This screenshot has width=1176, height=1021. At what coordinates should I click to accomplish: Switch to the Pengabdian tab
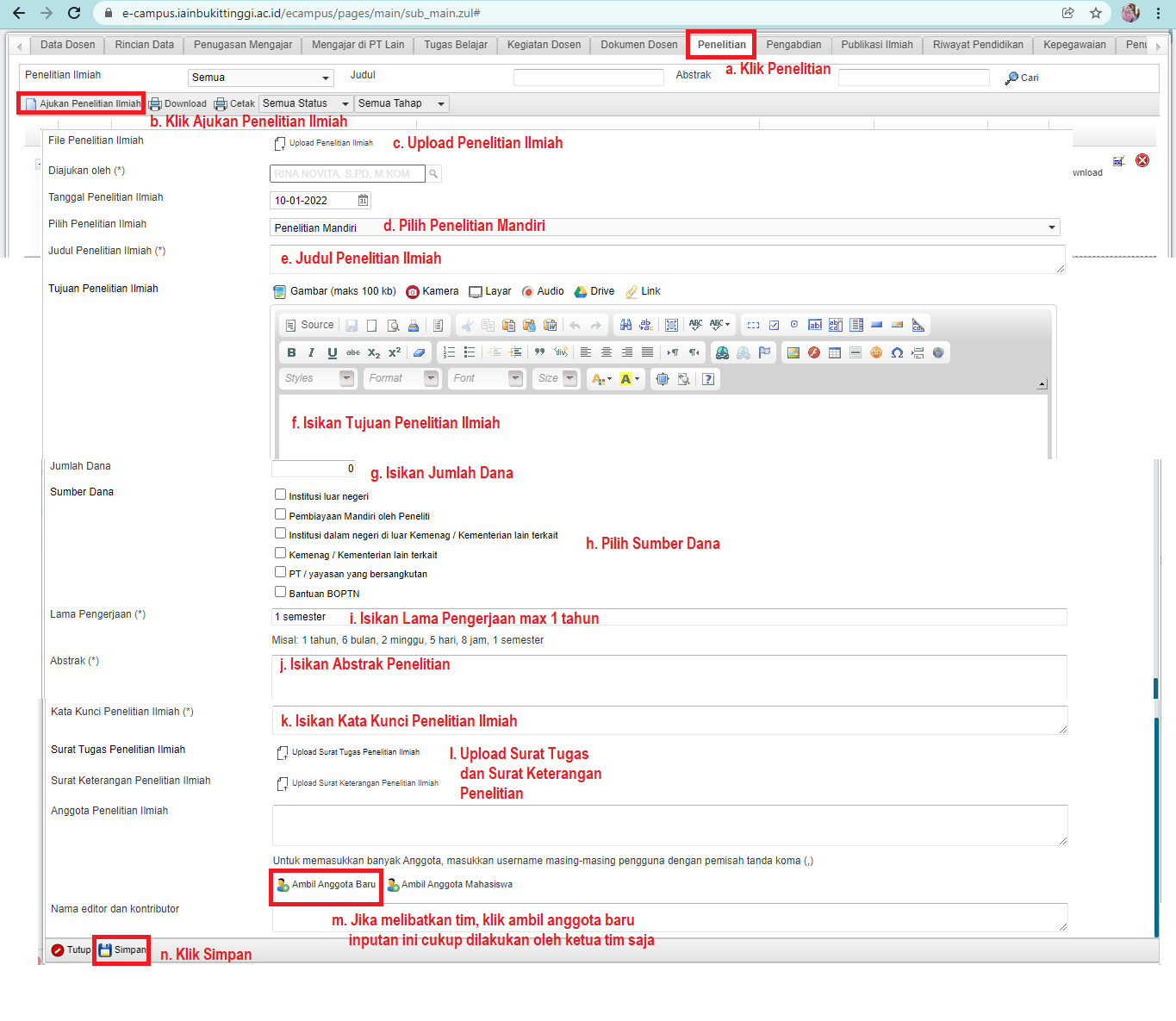[x=793, y=45]
